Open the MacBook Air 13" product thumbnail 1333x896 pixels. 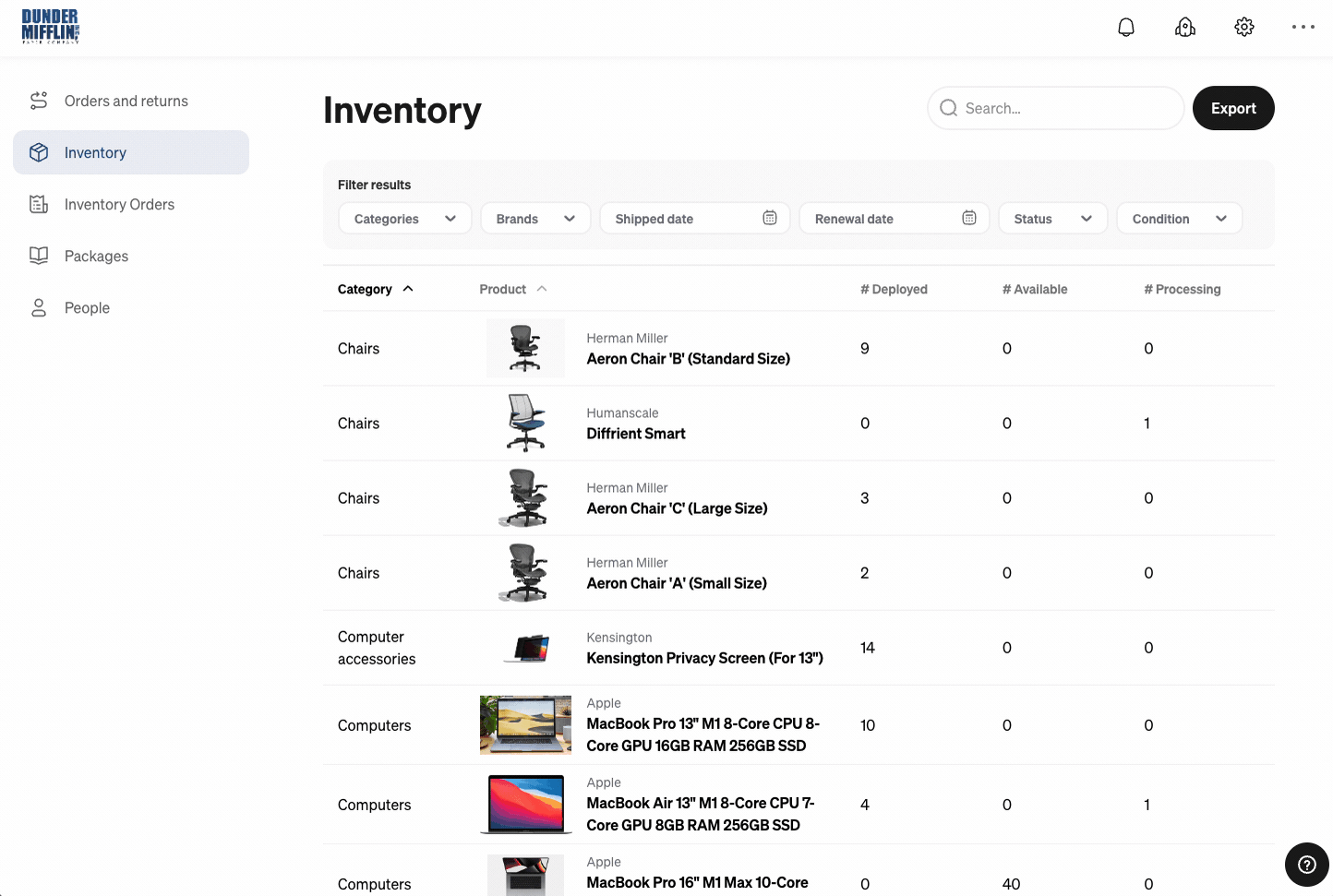pos(526,805)
